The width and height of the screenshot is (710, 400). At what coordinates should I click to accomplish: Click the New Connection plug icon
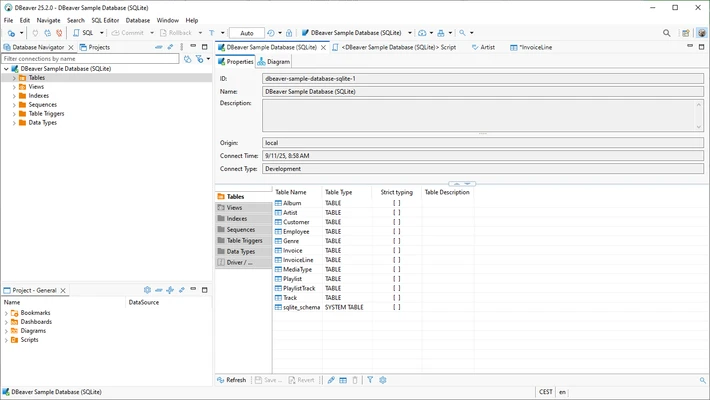tap(11, 33)
